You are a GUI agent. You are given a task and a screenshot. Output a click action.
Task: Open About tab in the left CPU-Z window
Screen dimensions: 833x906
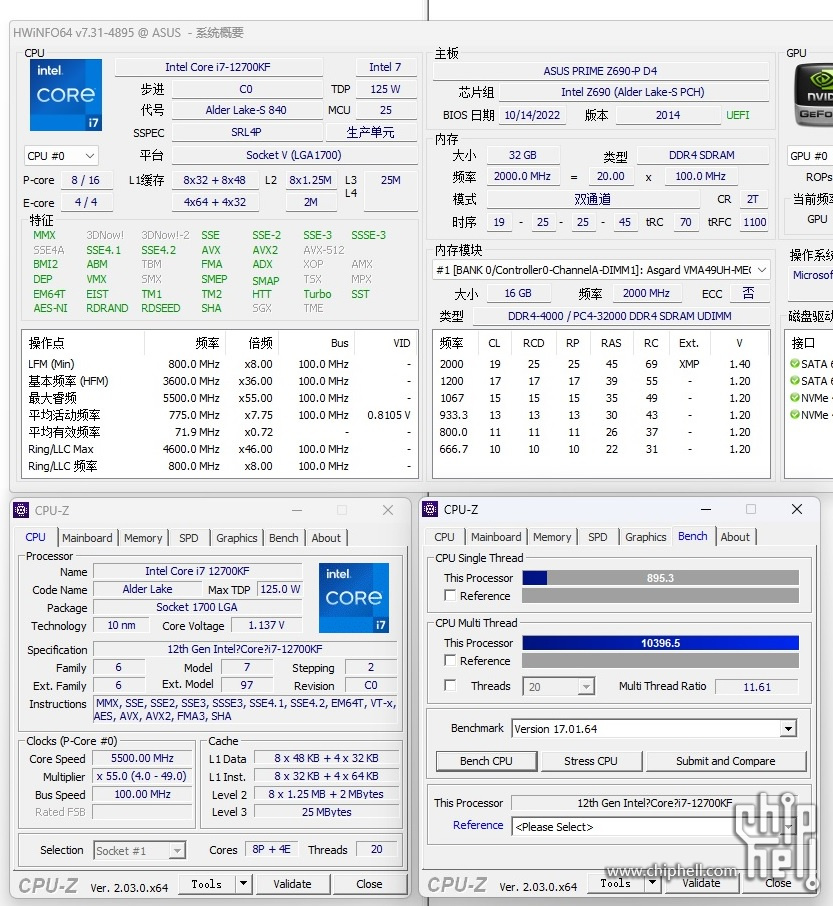point(326,538)
